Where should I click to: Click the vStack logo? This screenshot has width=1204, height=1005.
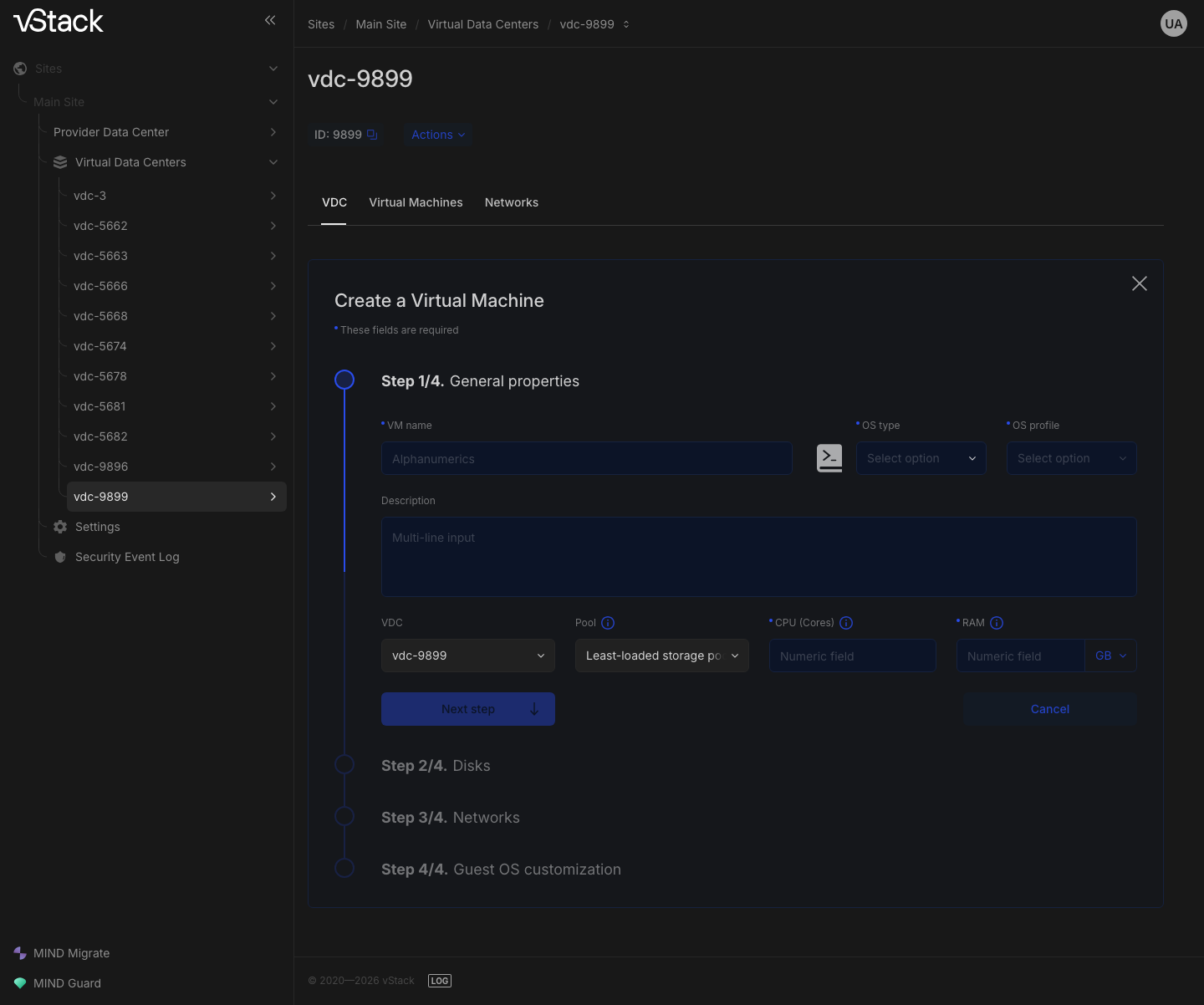click(x=59, y=21)
